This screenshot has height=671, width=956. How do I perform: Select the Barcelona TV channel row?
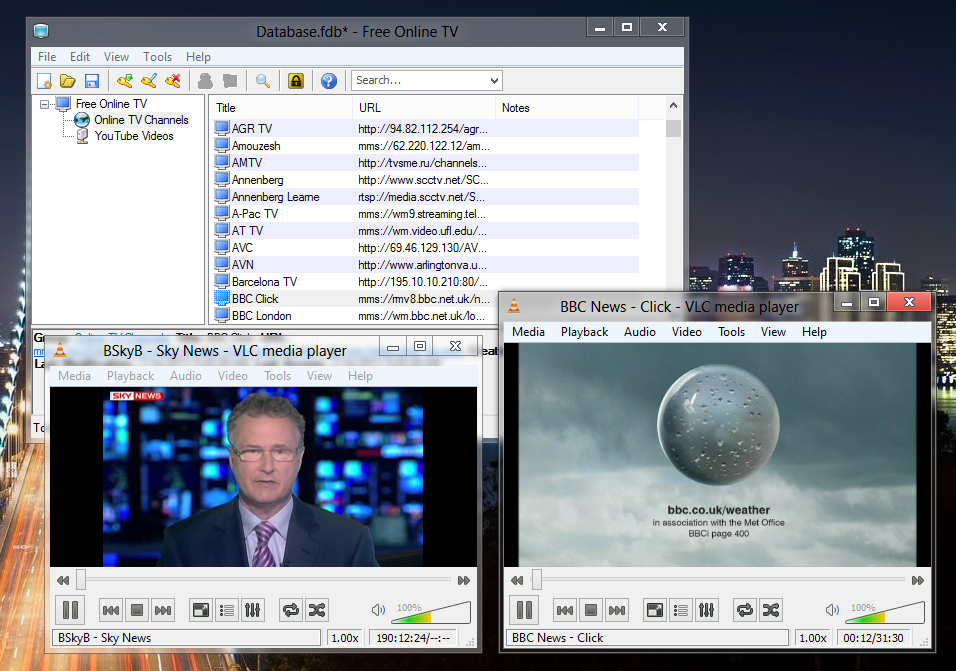[x=264, y=282]
